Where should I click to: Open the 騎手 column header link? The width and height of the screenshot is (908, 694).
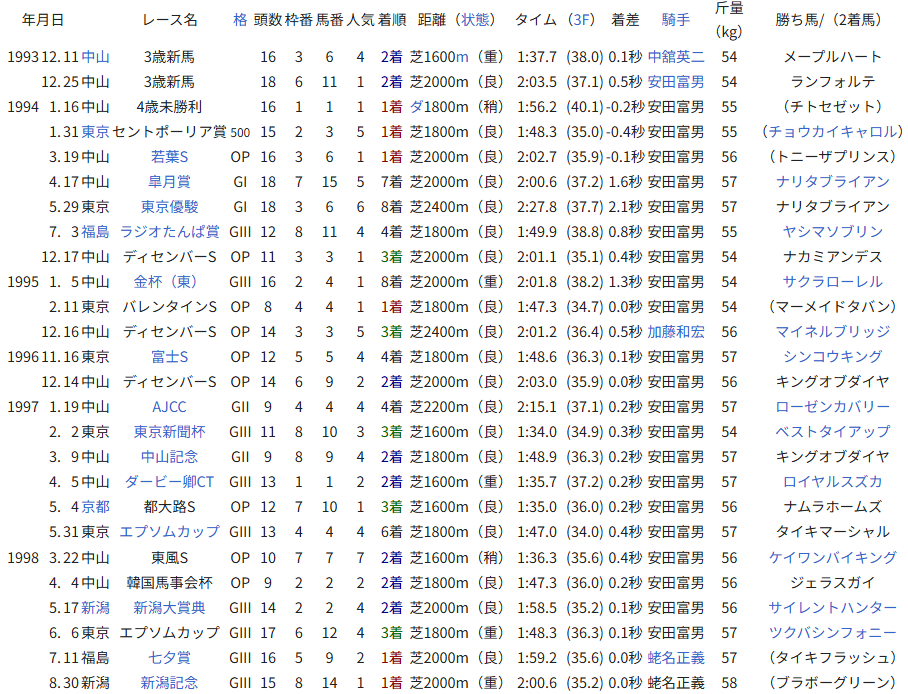click(x=676, y=19)
